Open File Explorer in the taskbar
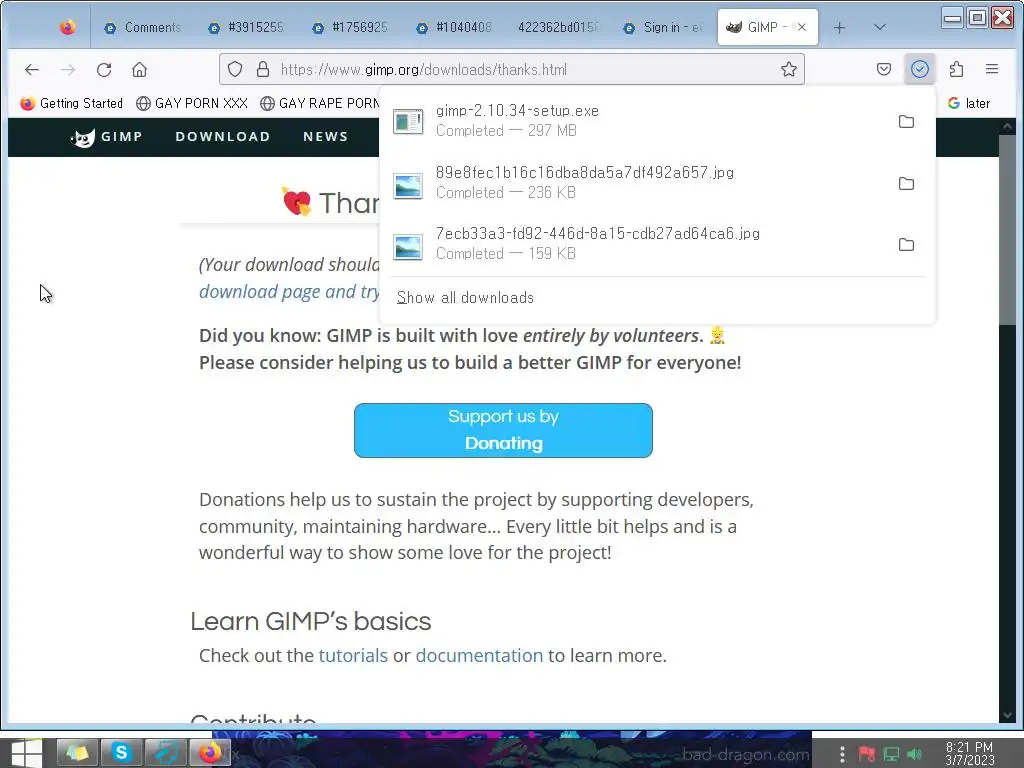Image resolution: width=1024 pixels, height=768 pixels. 77,752
